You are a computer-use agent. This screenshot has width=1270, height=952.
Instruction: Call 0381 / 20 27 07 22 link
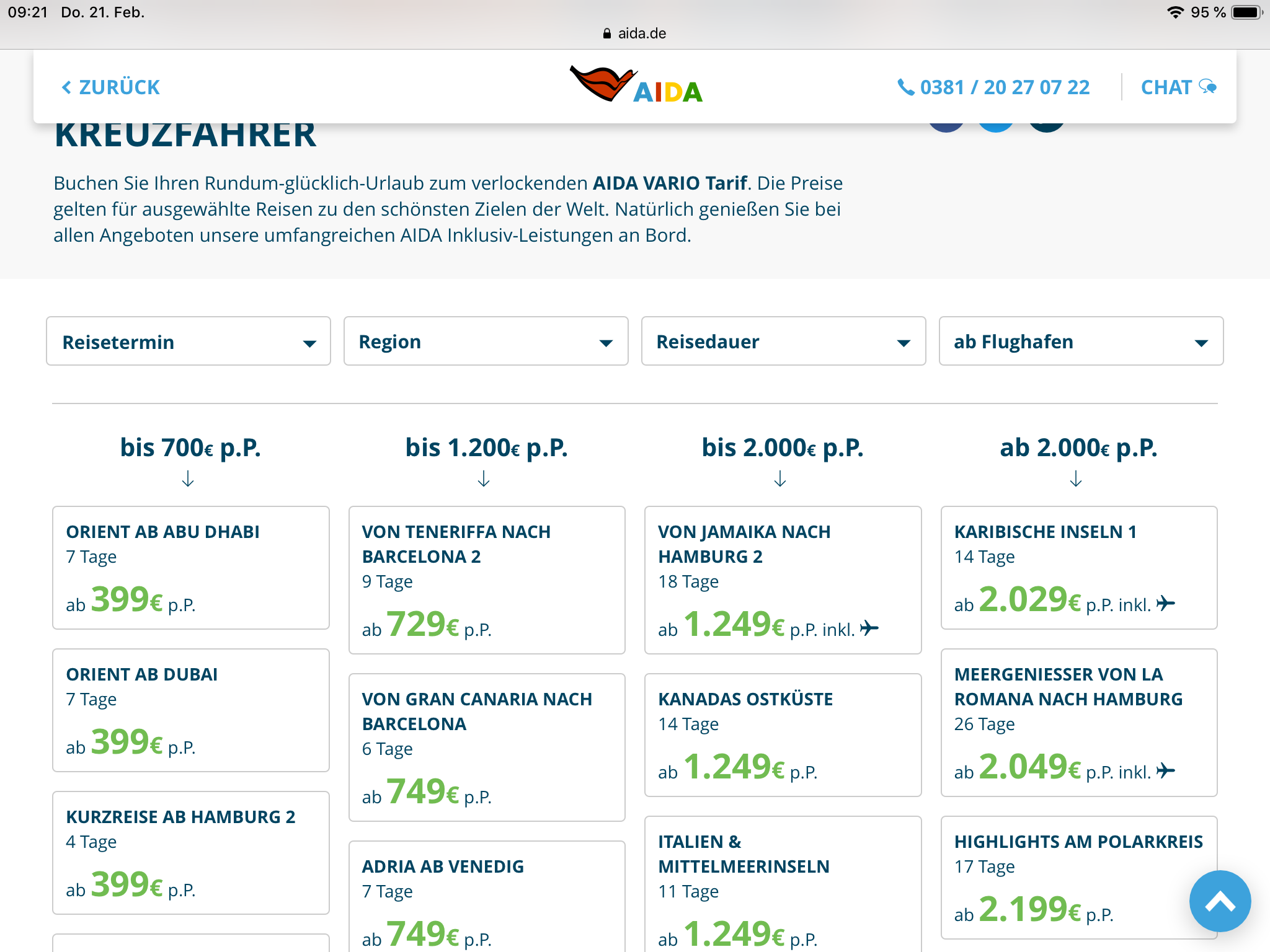(1005, 87)
